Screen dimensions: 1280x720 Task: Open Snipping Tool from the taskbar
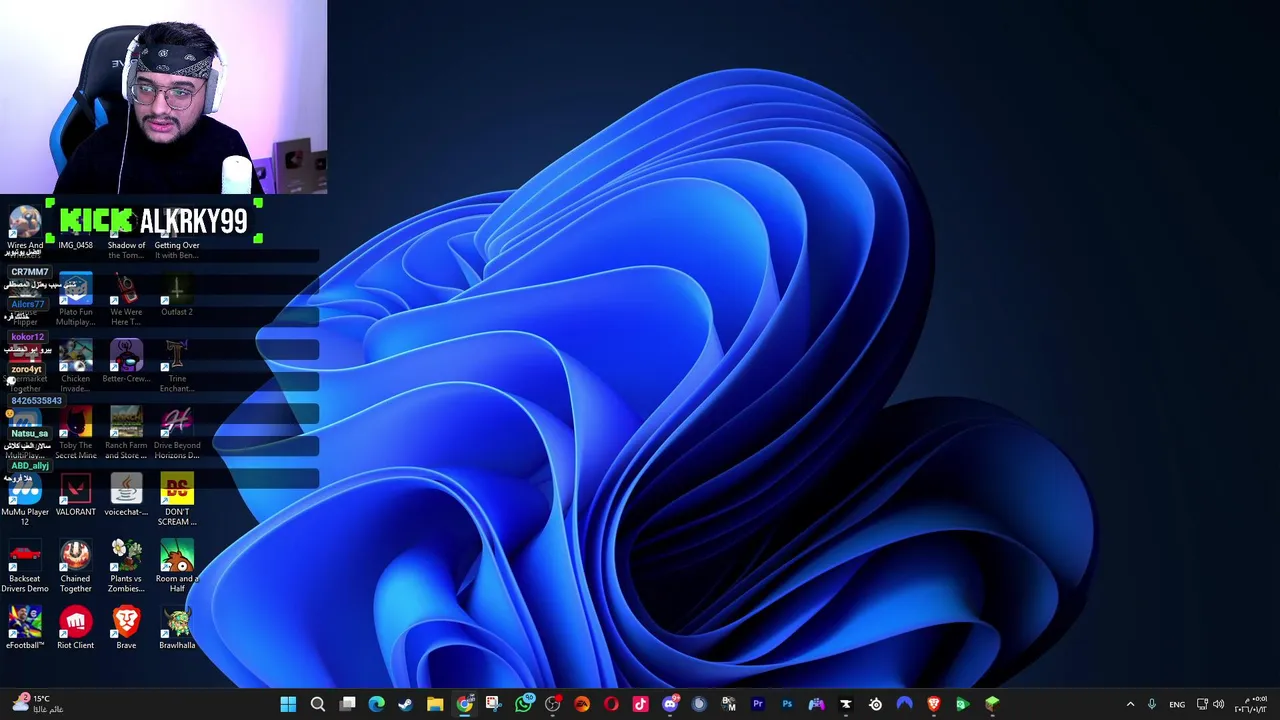point(493,704)
